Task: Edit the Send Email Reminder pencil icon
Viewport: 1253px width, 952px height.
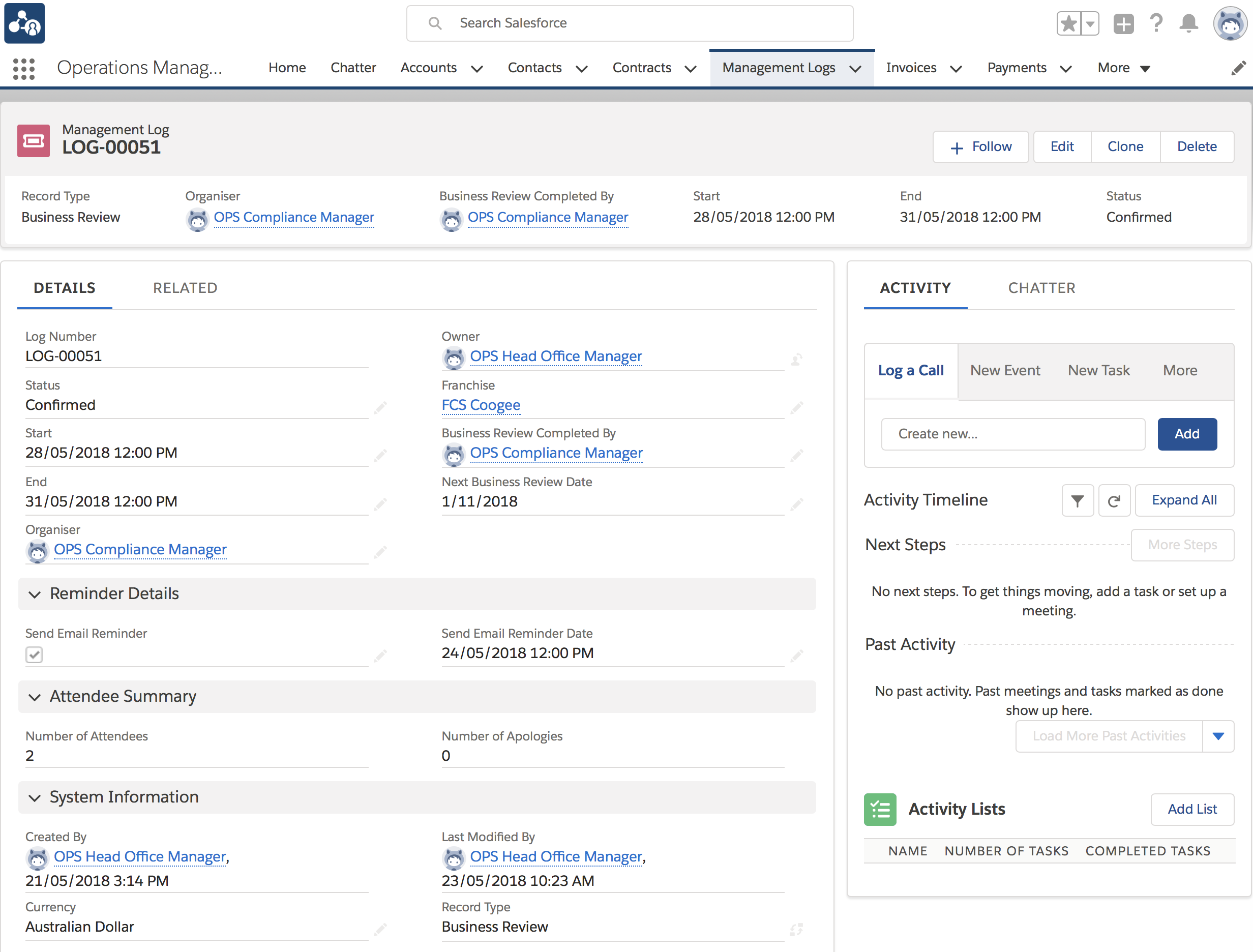Action: point(380,656)
